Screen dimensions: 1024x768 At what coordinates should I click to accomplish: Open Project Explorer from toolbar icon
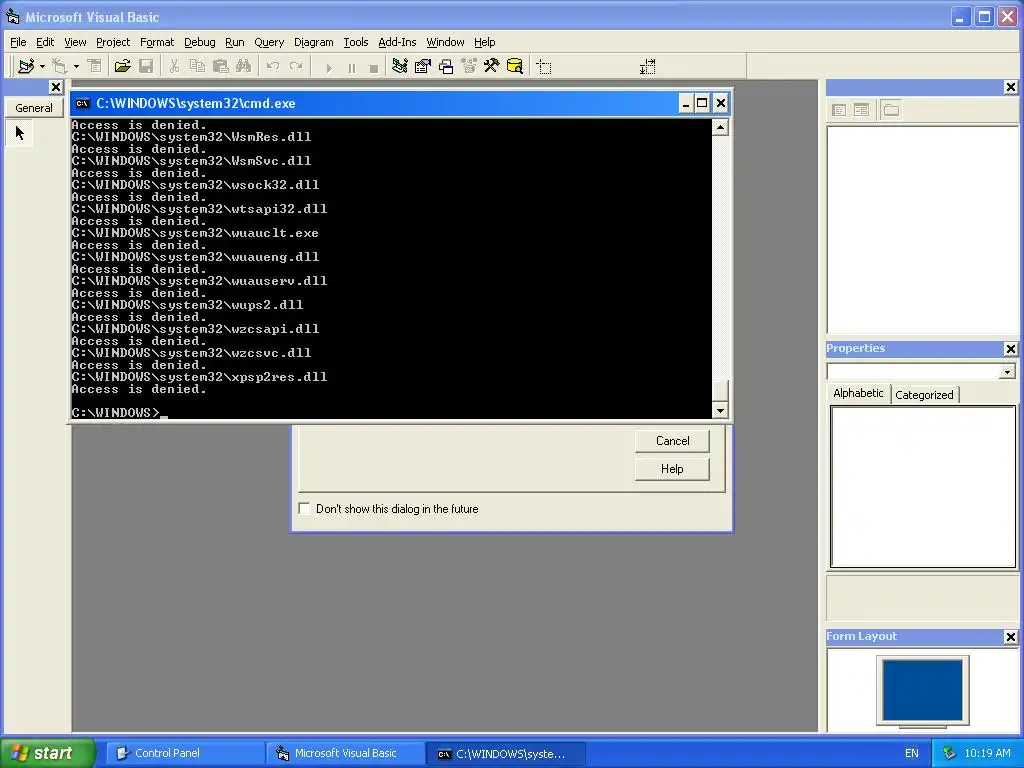(x=400, y=66)
